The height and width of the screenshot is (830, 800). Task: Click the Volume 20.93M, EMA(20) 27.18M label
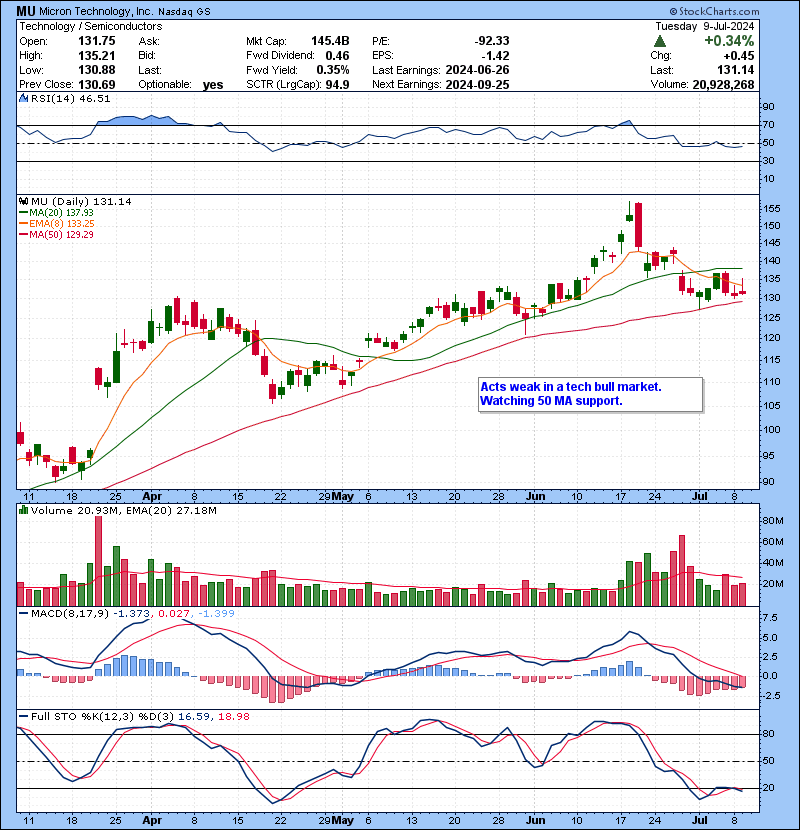coord(124,510)
